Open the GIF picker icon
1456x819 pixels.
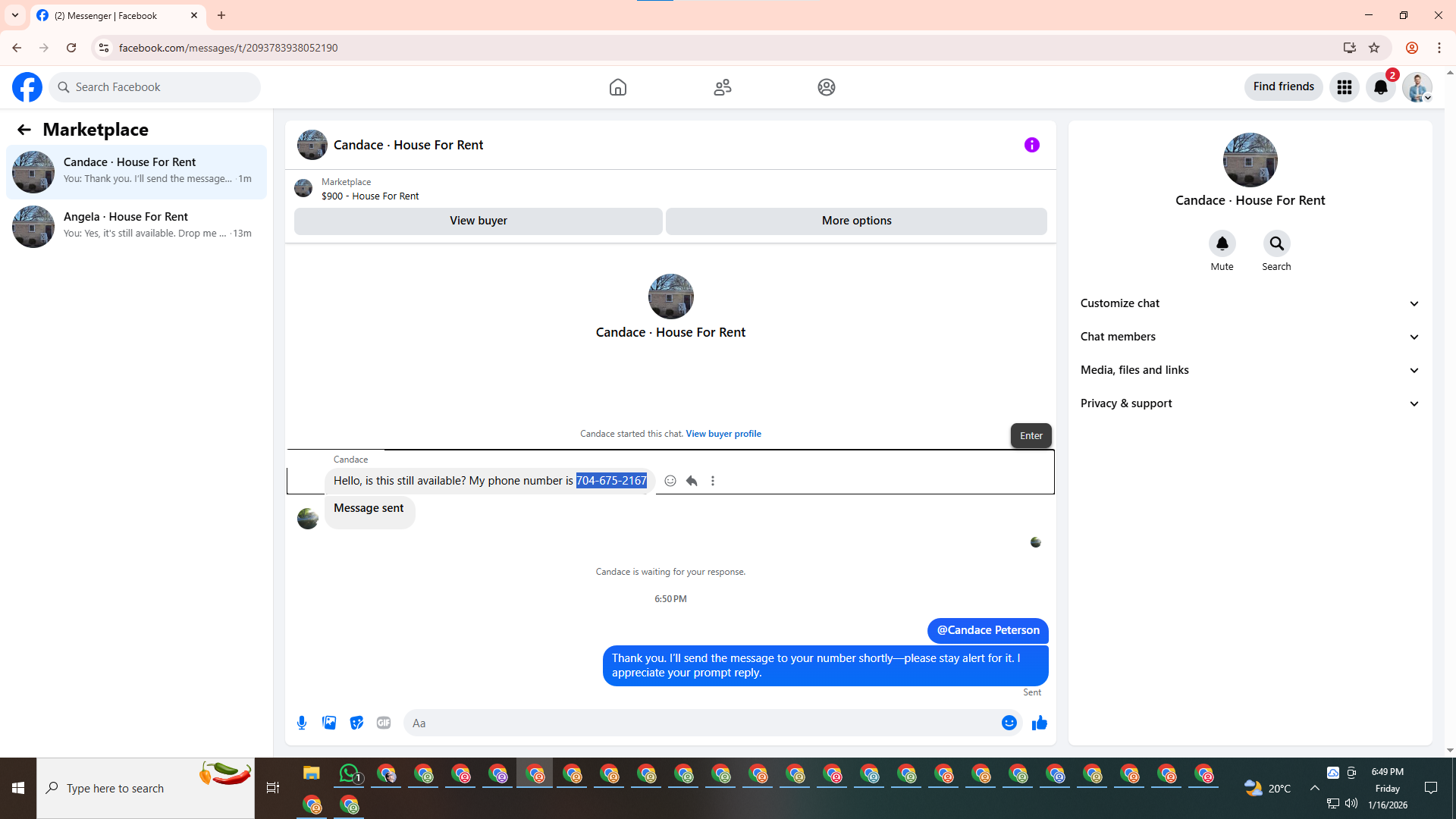coord(384,723)
